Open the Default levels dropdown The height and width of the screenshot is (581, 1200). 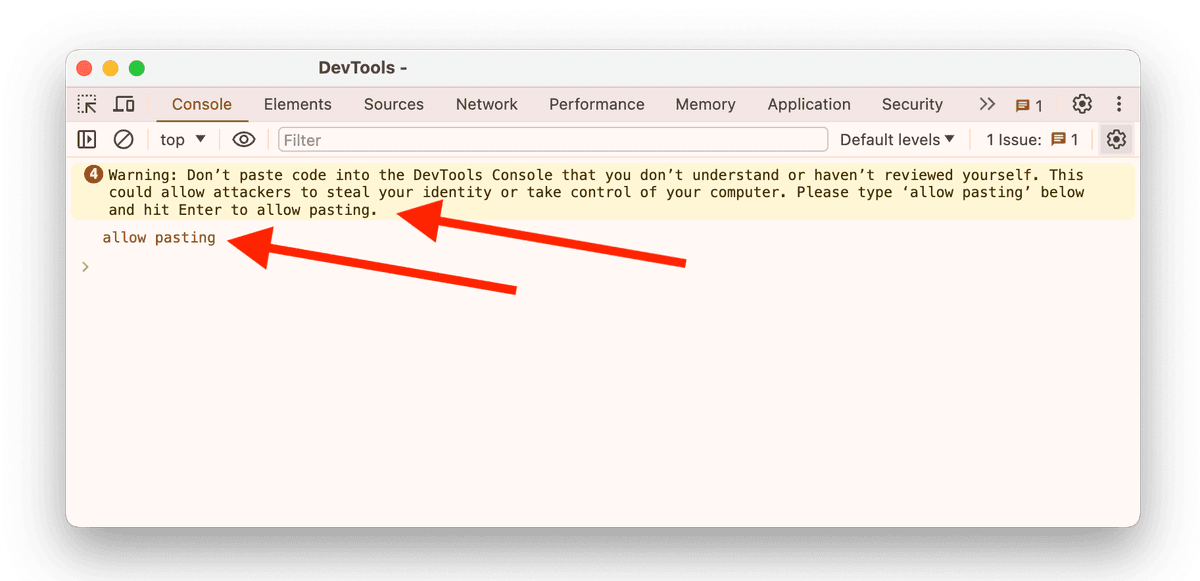coord(897,140)
